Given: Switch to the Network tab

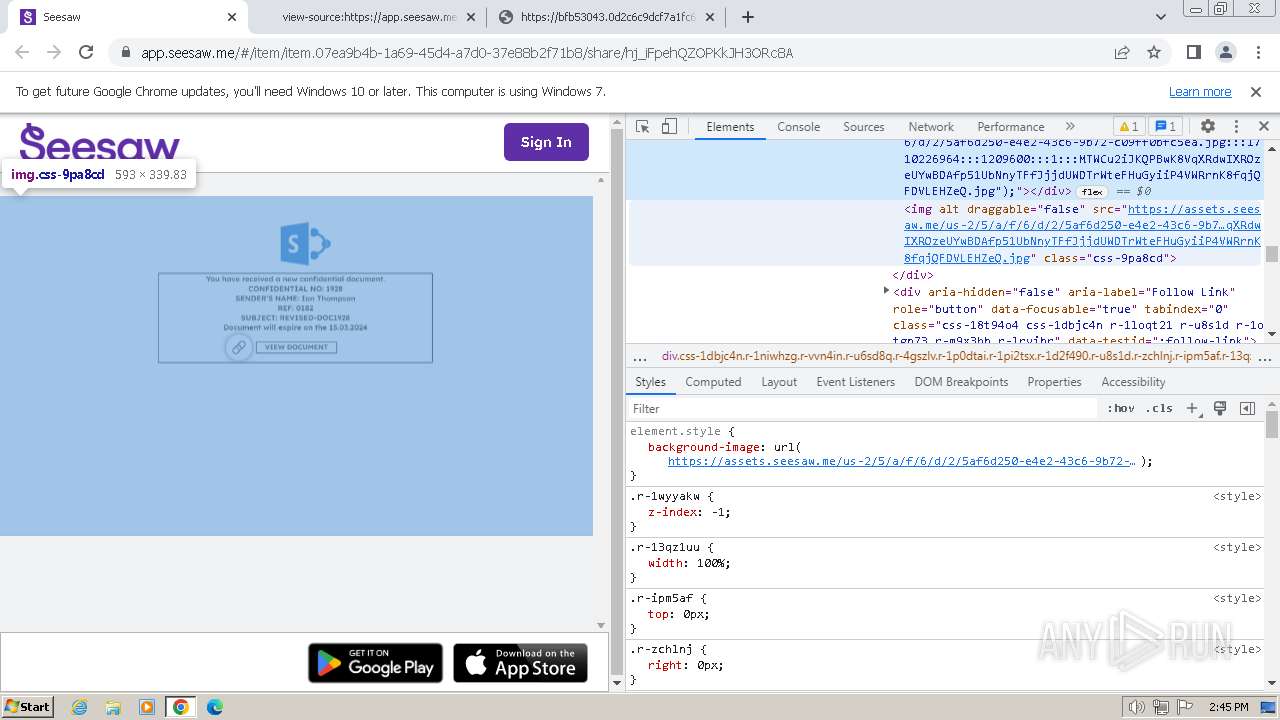Looking at the screenshot, I should pos(931,127).
